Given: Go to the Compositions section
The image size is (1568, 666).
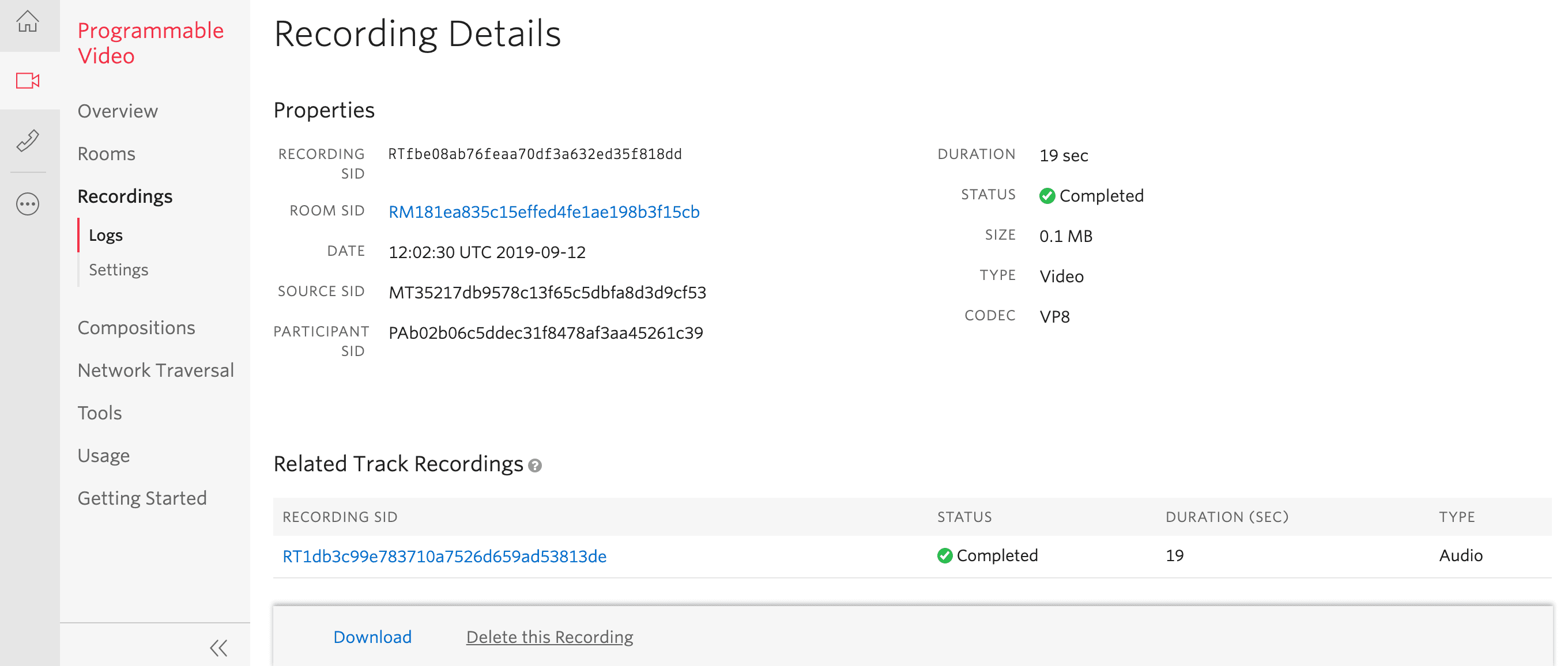Looking at the screenshot, I should (x=137, y=327).
